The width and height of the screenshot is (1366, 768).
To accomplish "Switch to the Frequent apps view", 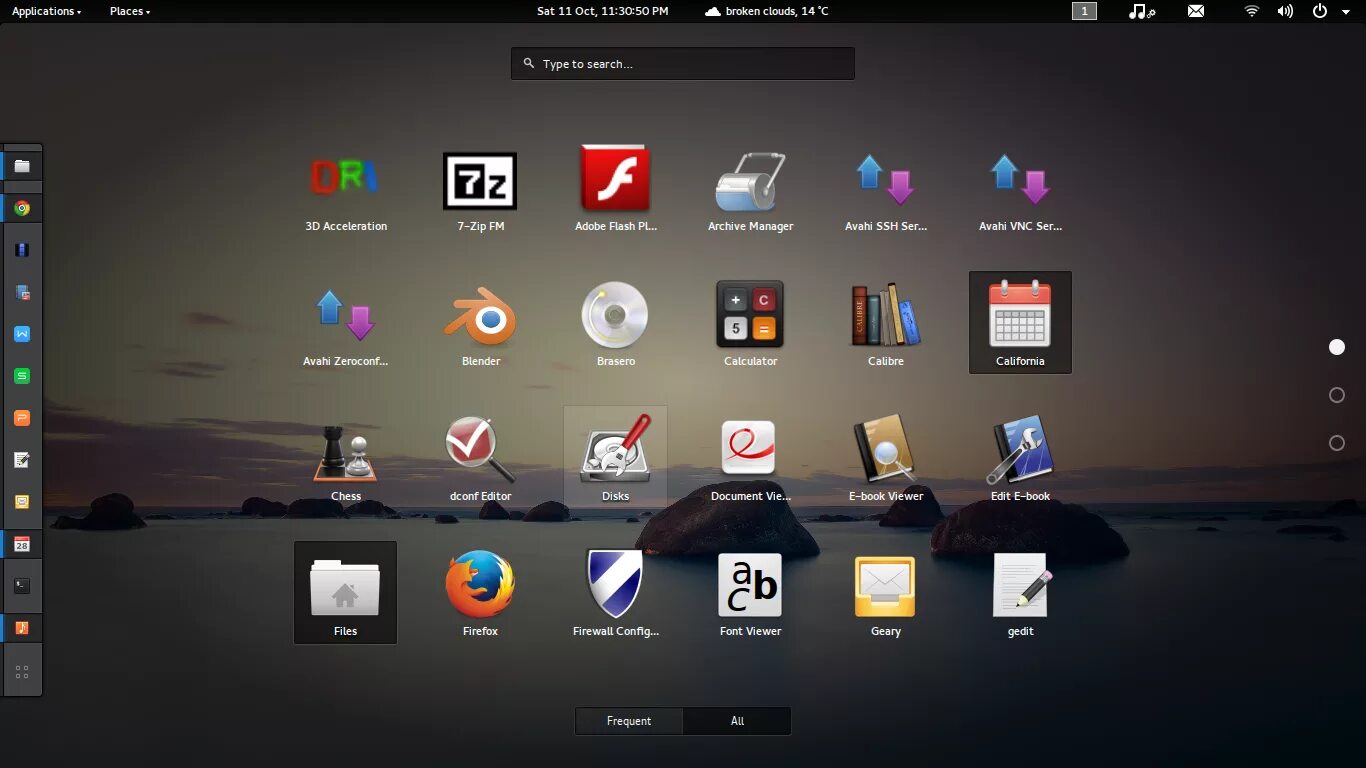I will 629,721.
